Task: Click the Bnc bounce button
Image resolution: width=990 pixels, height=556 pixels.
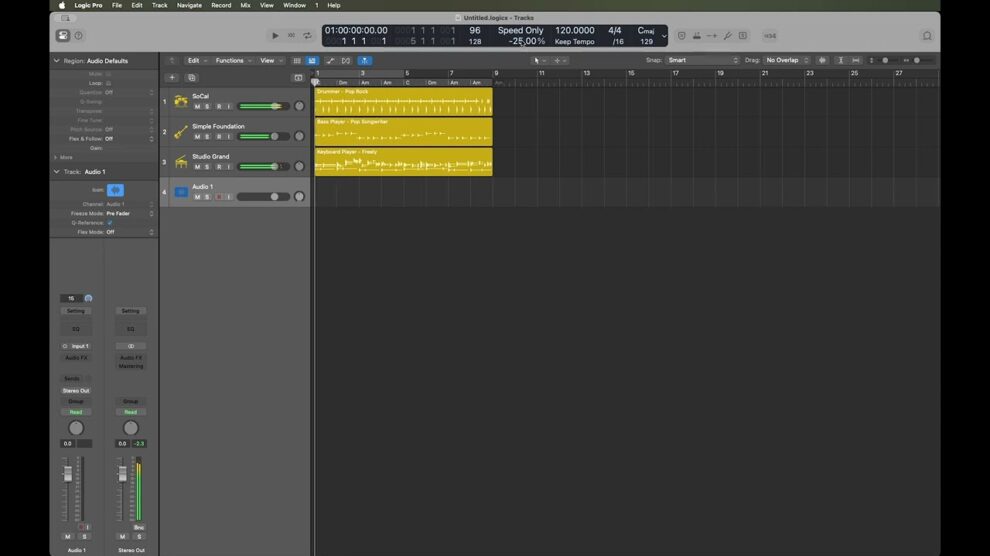Action: [x=139, y=528]
